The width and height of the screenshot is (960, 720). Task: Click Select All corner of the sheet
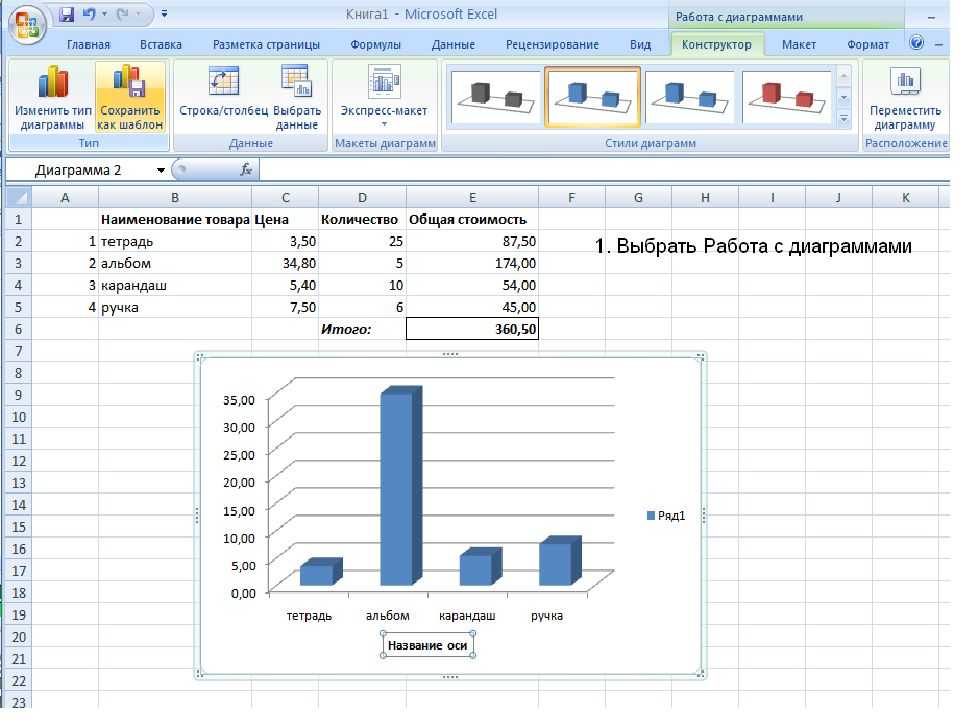pos(18,197)
